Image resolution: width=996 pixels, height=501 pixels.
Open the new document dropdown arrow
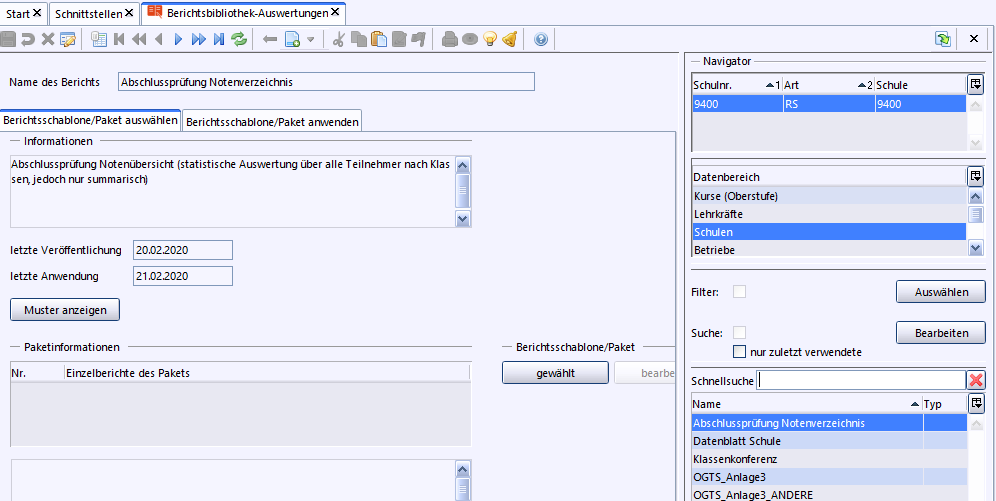point(311,39)
